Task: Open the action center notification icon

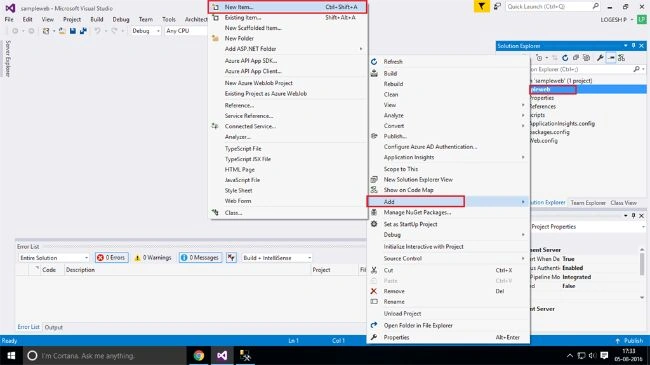Action: pos(604,355)
